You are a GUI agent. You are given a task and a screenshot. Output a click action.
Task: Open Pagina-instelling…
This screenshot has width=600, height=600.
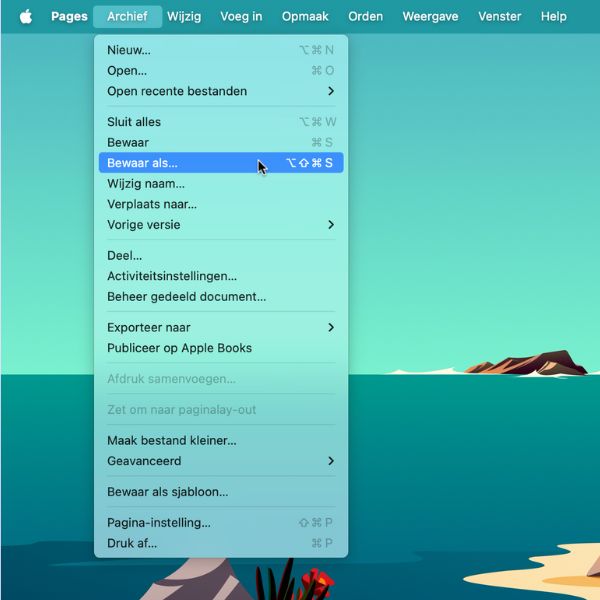click(x=221, y=523)
